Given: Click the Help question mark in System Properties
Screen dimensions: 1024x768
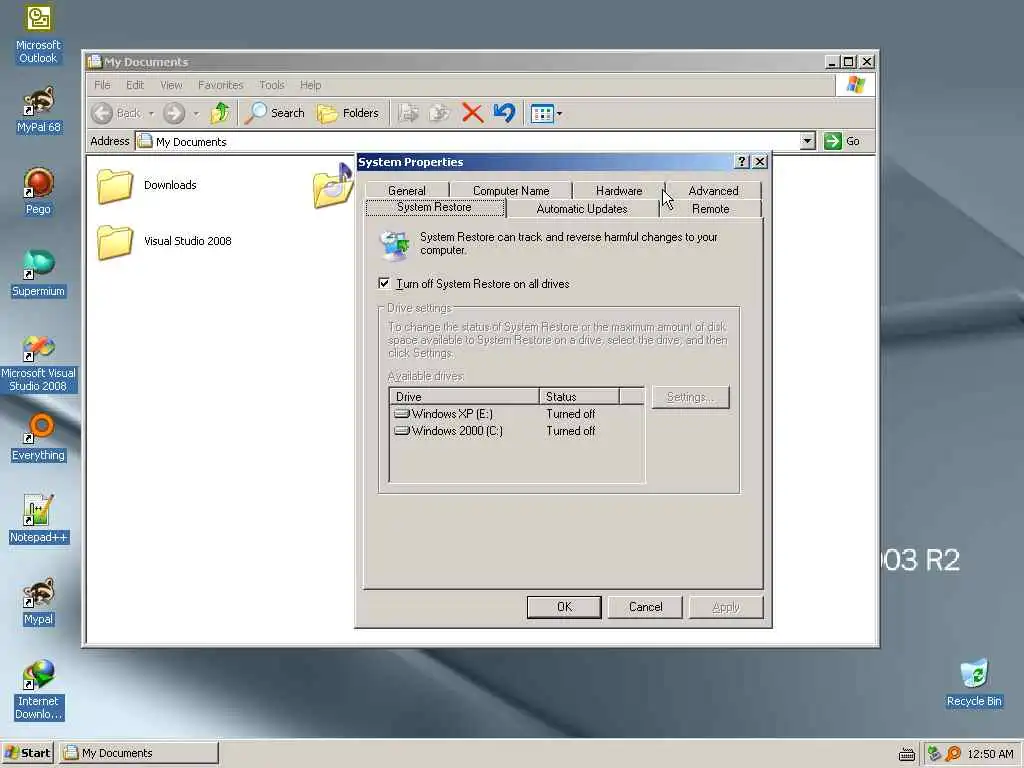Looking at the screenshot, I should 741,162.
